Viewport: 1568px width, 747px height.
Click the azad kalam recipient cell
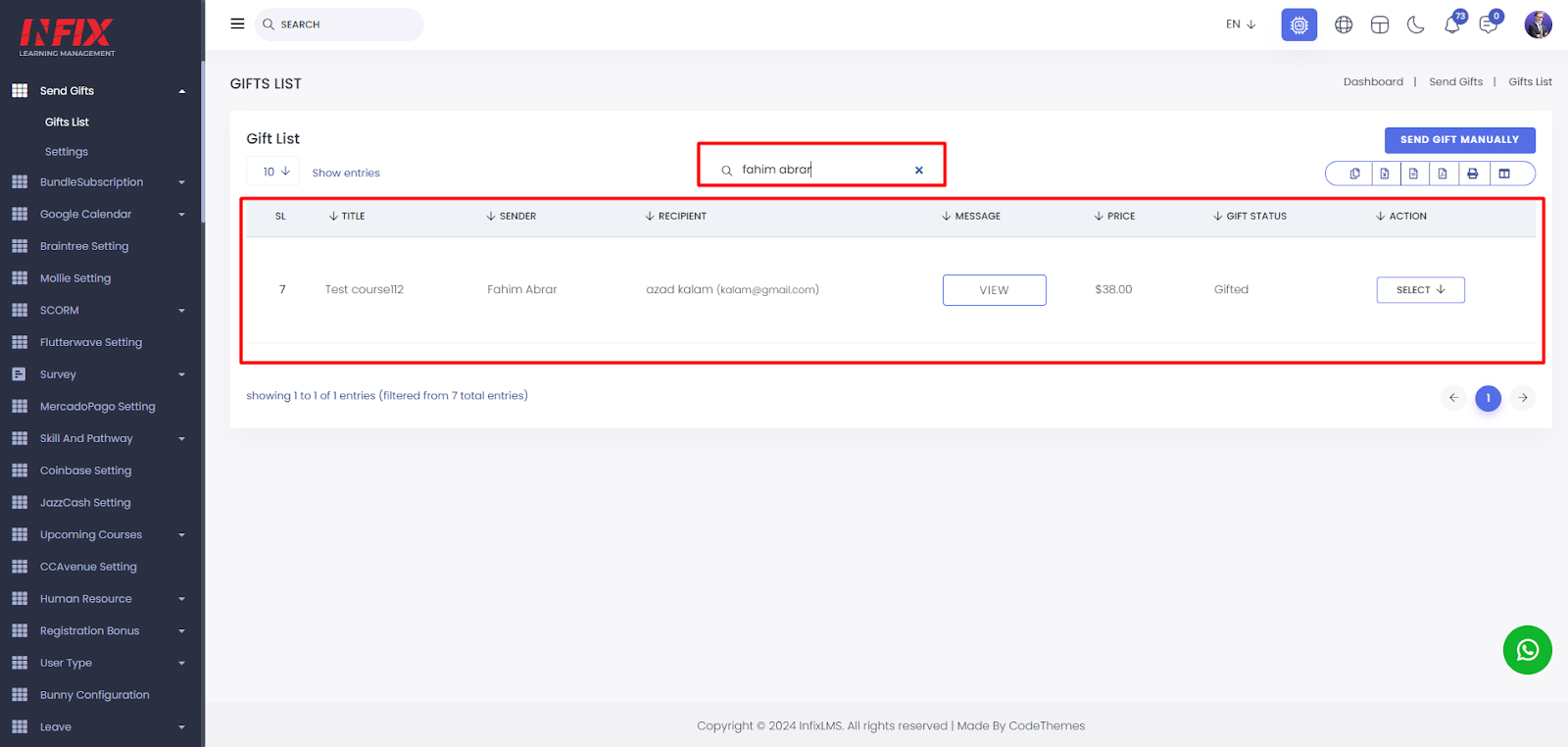click(732, 290)
